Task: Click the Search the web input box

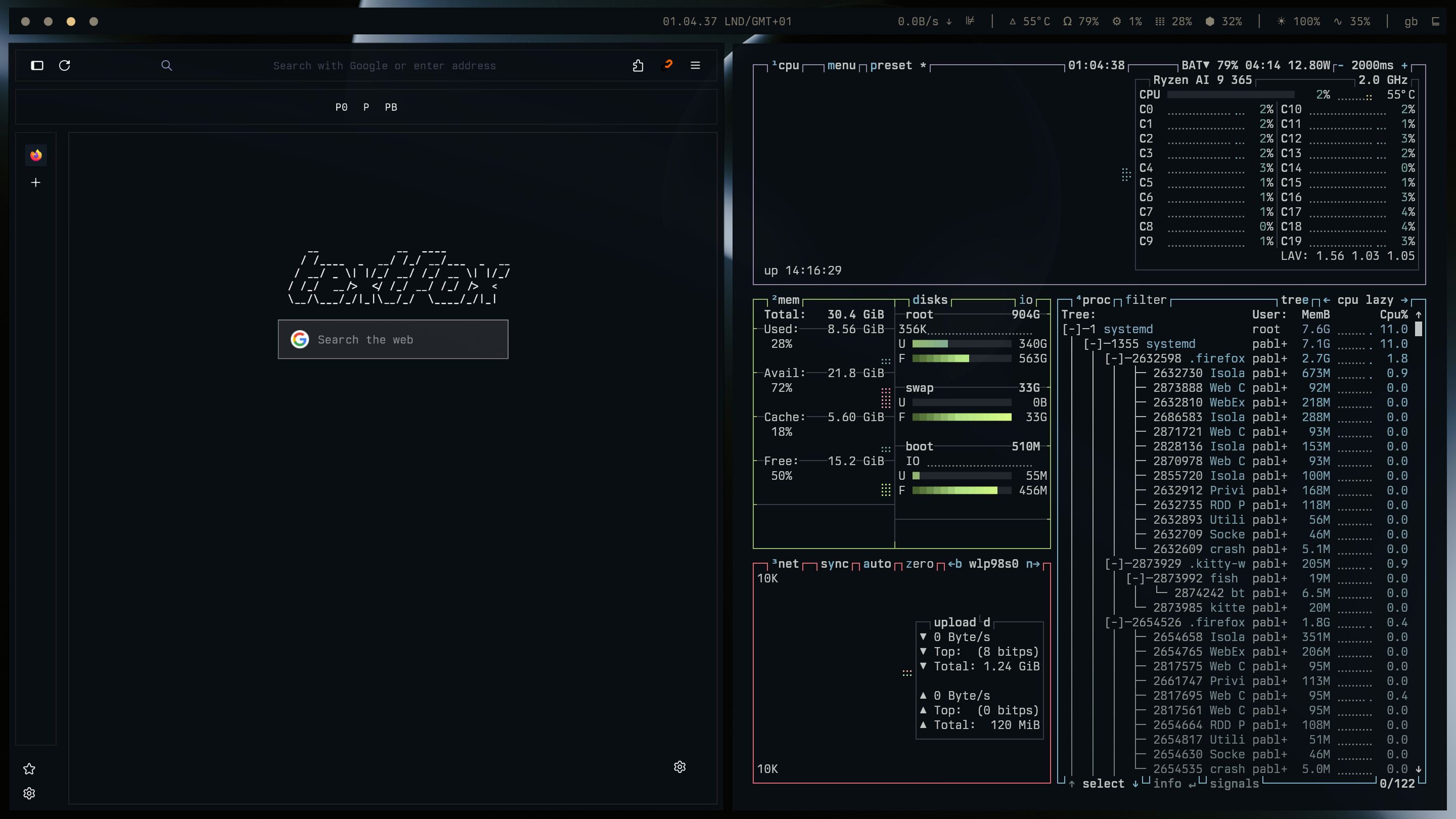Action: (393, 340)
